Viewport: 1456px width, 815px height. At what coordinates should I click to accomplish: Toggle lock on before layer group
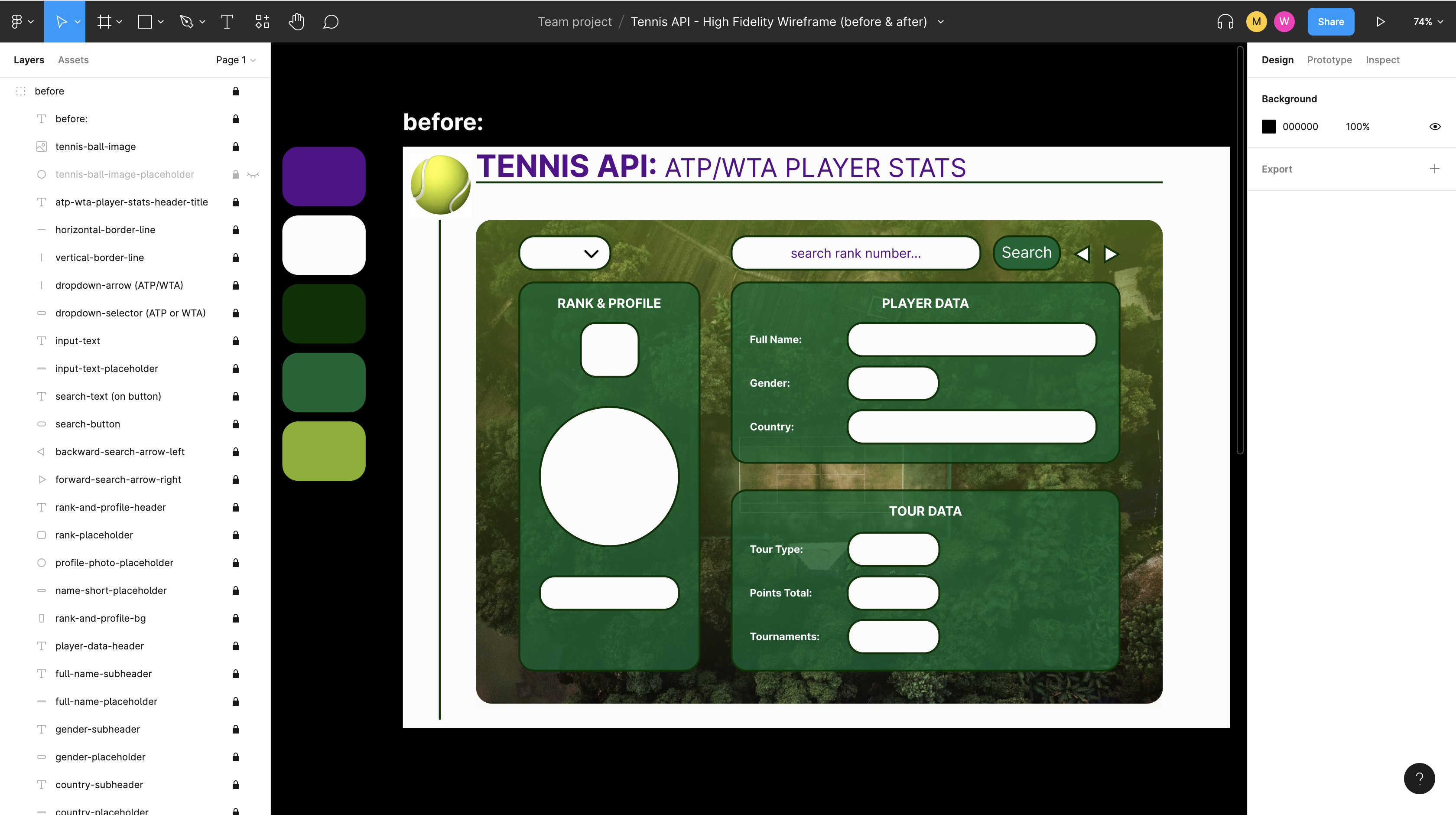coord(235,91)
